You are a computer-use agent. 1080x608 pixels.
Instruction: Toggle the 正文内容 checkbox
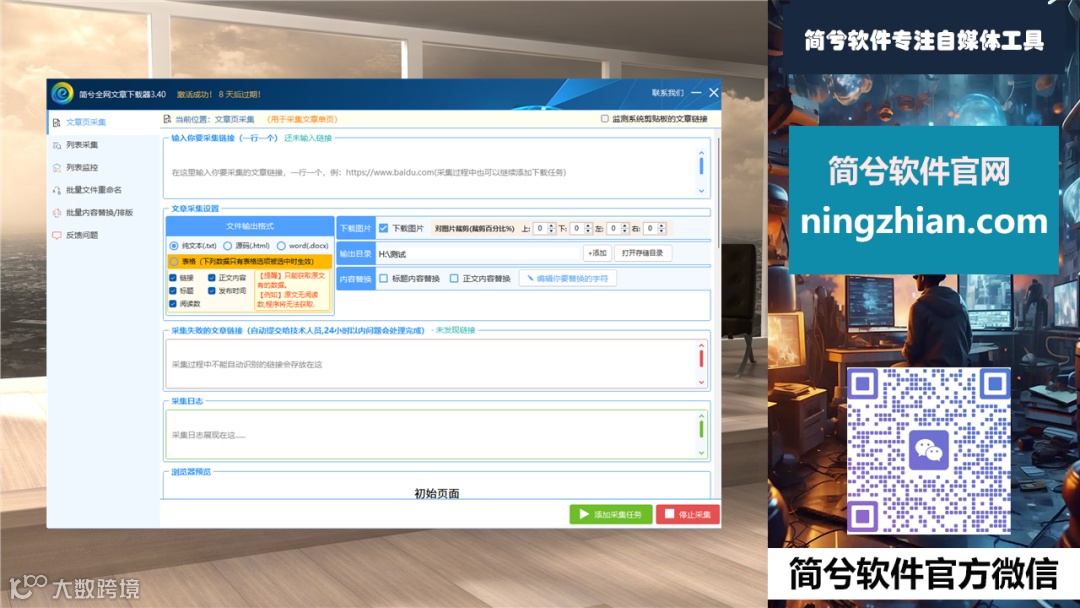211,277
